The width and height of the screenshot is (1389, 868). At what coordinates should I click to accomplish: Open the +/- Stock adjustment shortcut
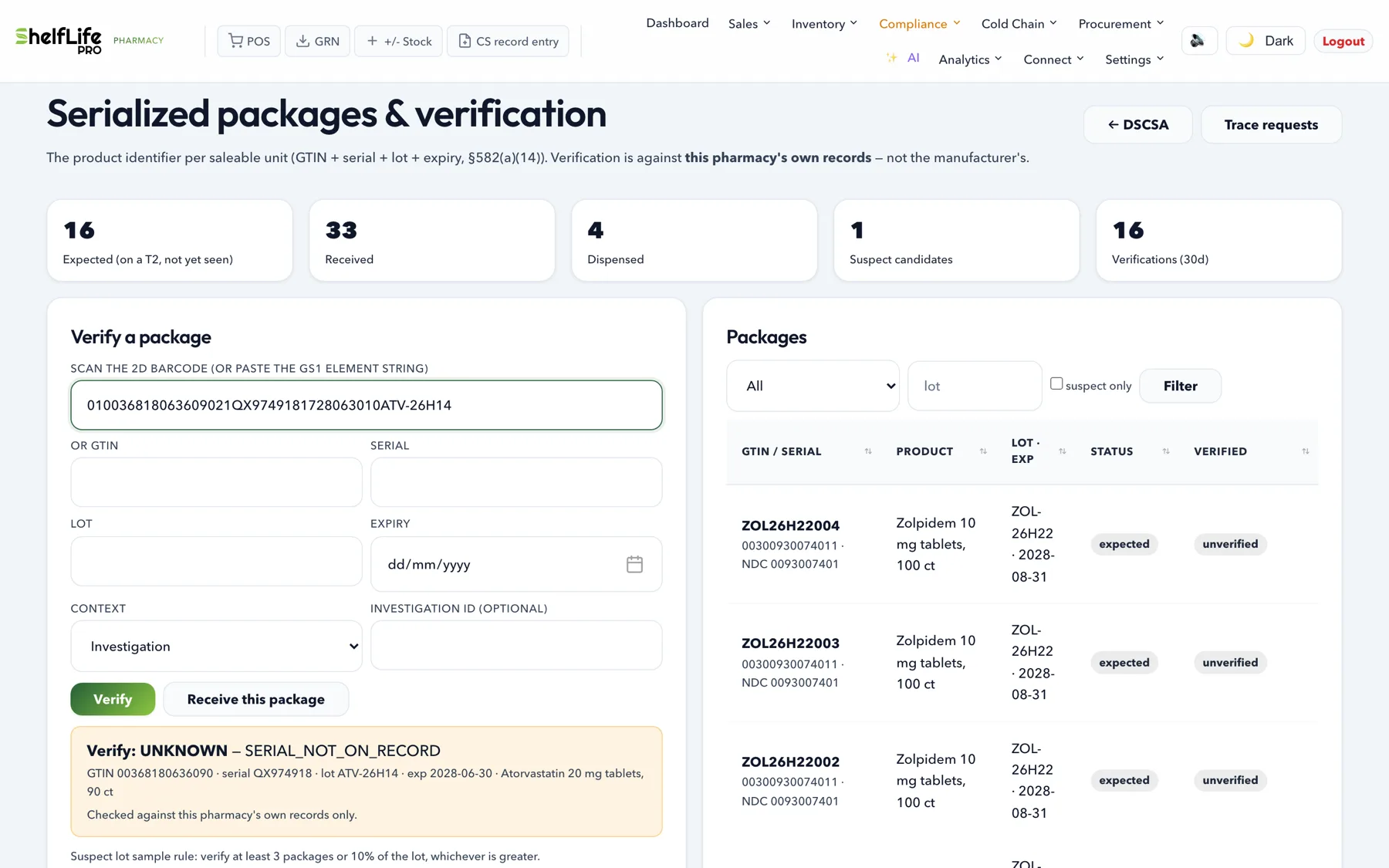[398, 41]
